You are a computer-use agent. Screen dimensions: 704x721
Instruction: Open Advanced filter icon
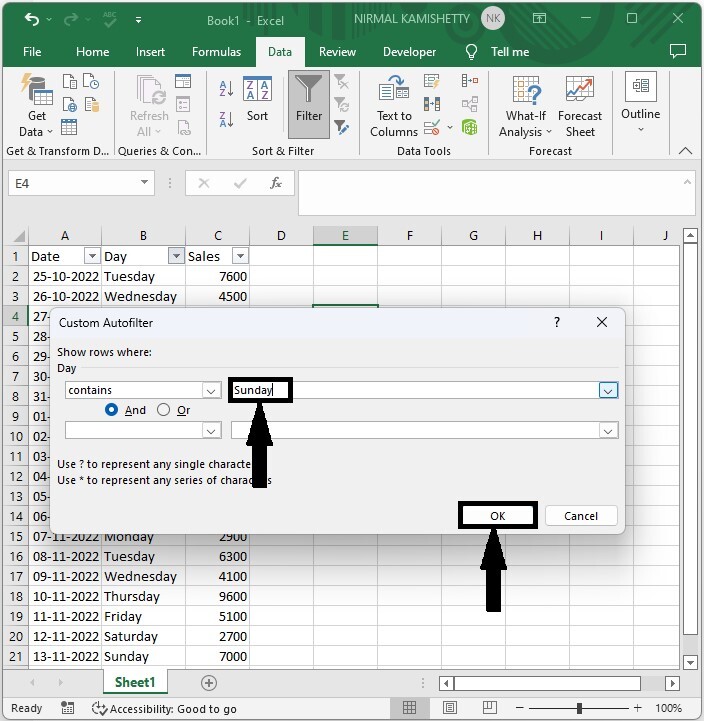[341, 127]
